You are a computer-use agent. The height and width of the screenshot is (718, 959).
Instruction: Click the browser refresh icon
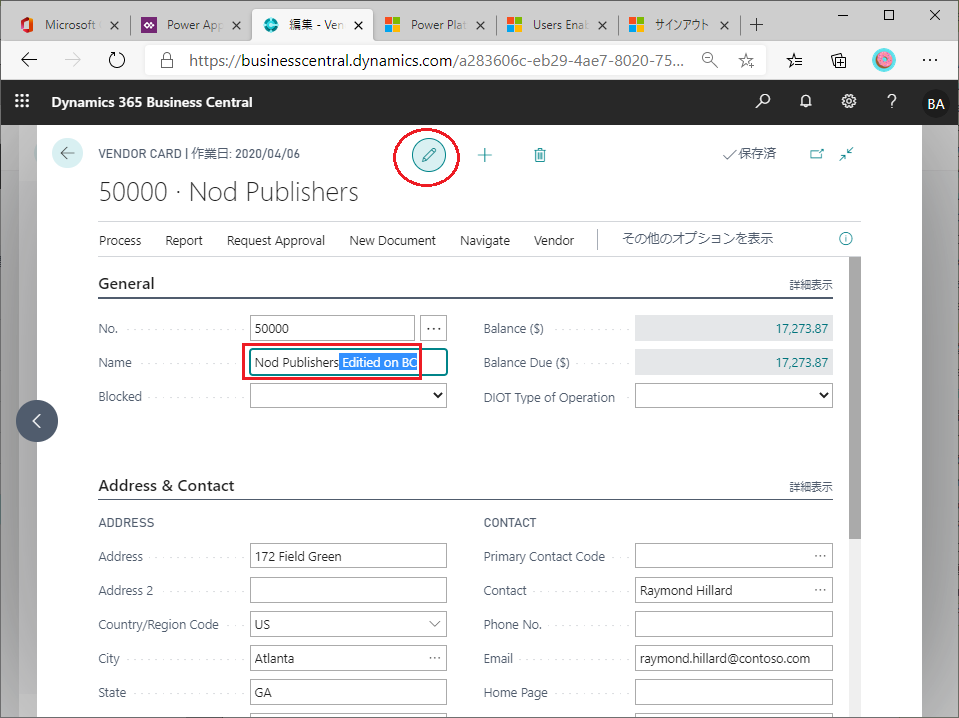[x=116, y=60]
